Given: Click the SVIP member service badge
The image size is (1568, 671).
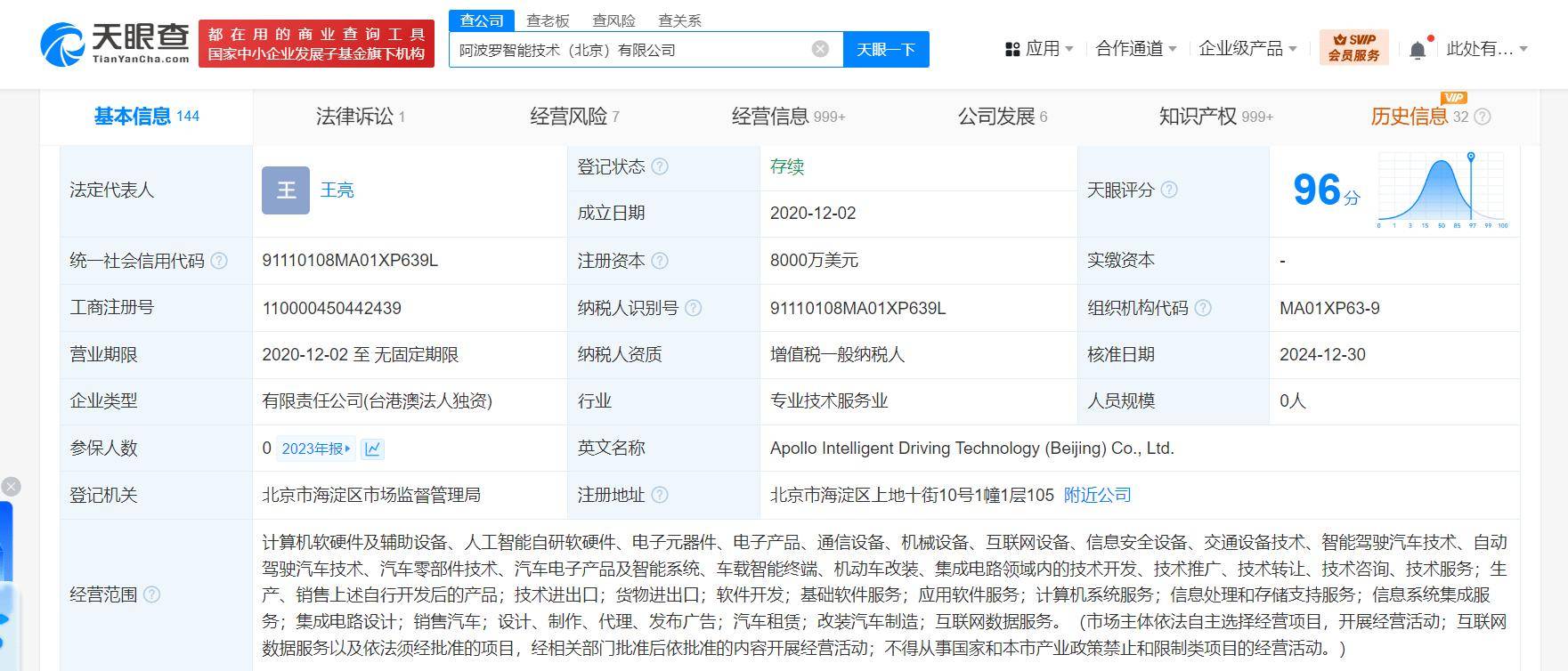Looking at the screenshot, I should pyautogui.click(x=1353, y=48).
